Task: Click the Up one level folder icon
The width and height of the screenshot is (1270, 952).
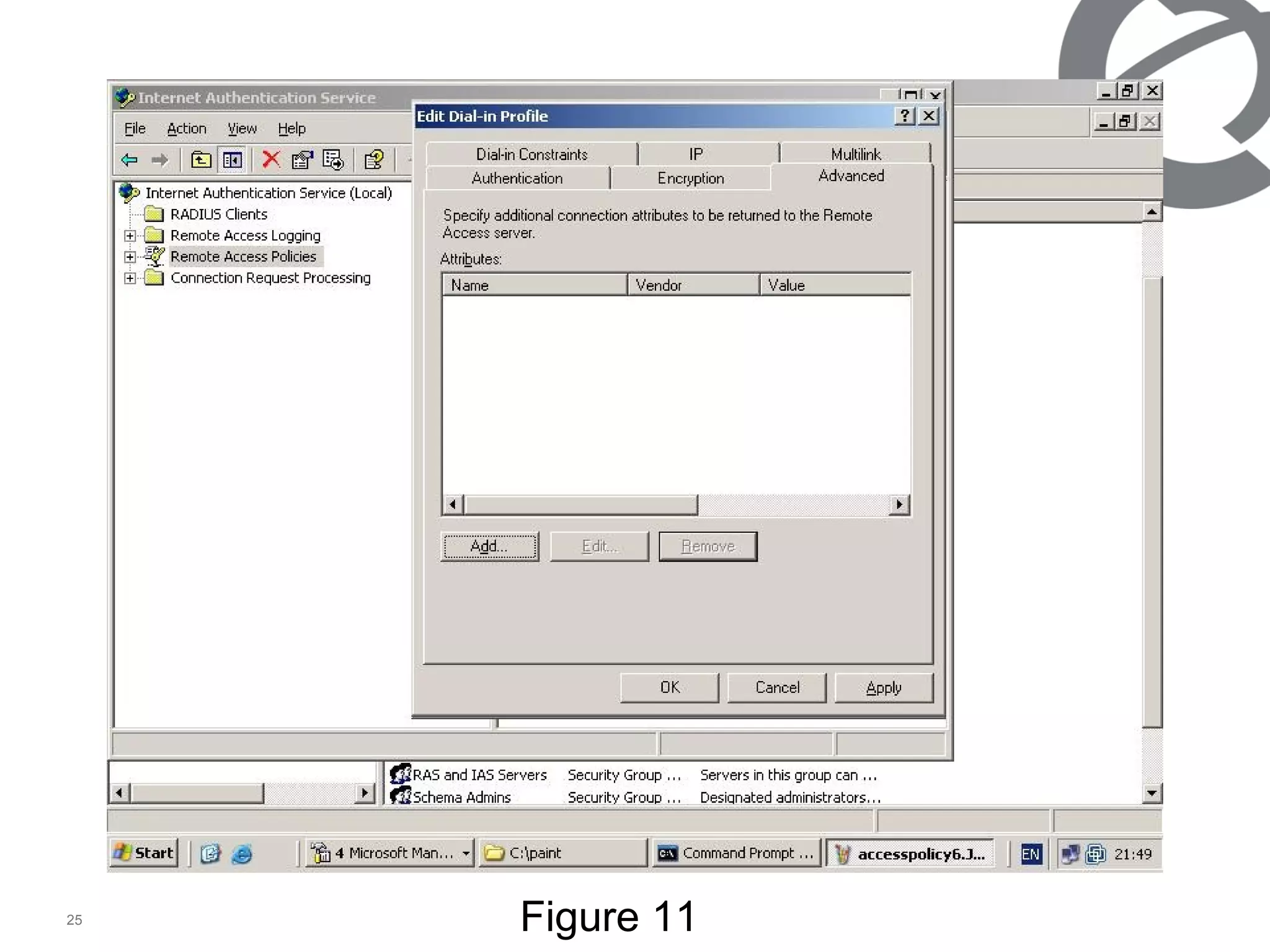Action: (200, 161)
